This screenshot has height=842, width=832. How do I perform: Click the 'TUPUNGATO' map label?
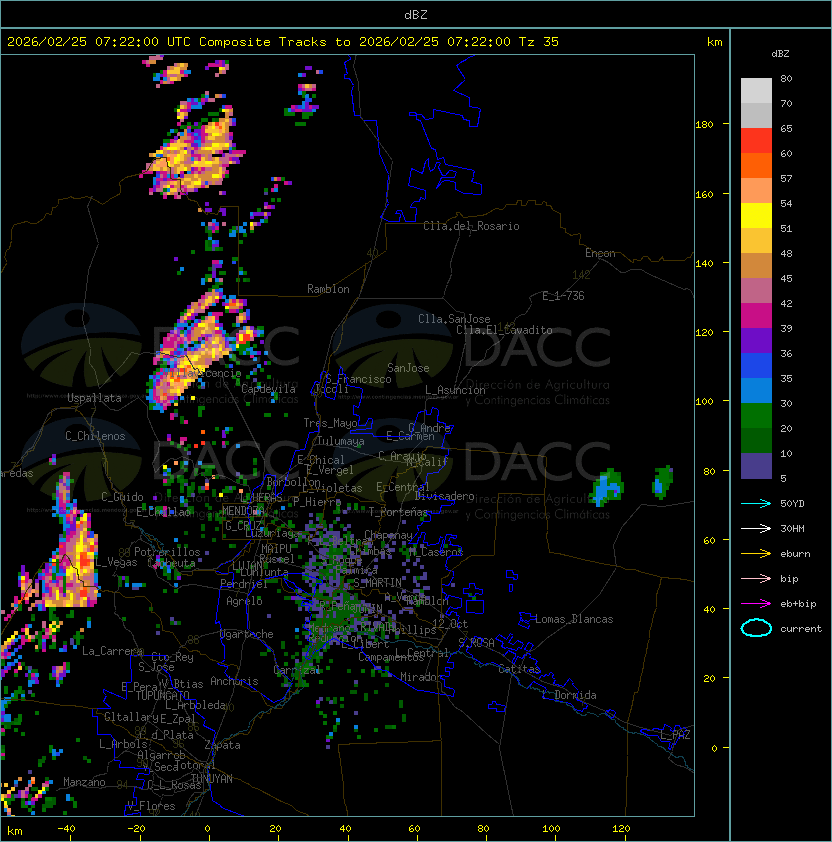162,696
